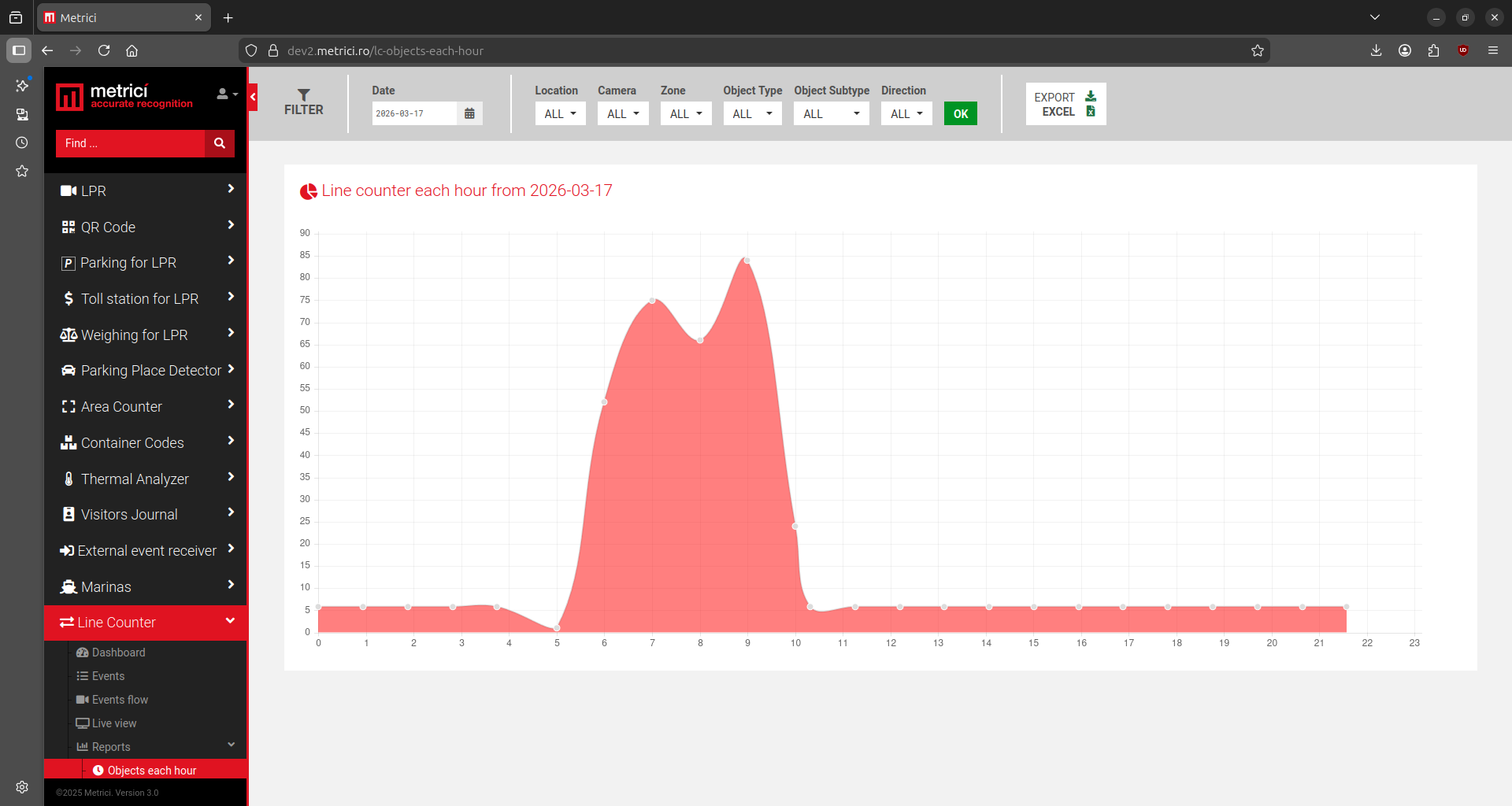This screenshot has width=1512, height=806.
Task: Open Thermal Analyzer menu
Action: point(146,479)
